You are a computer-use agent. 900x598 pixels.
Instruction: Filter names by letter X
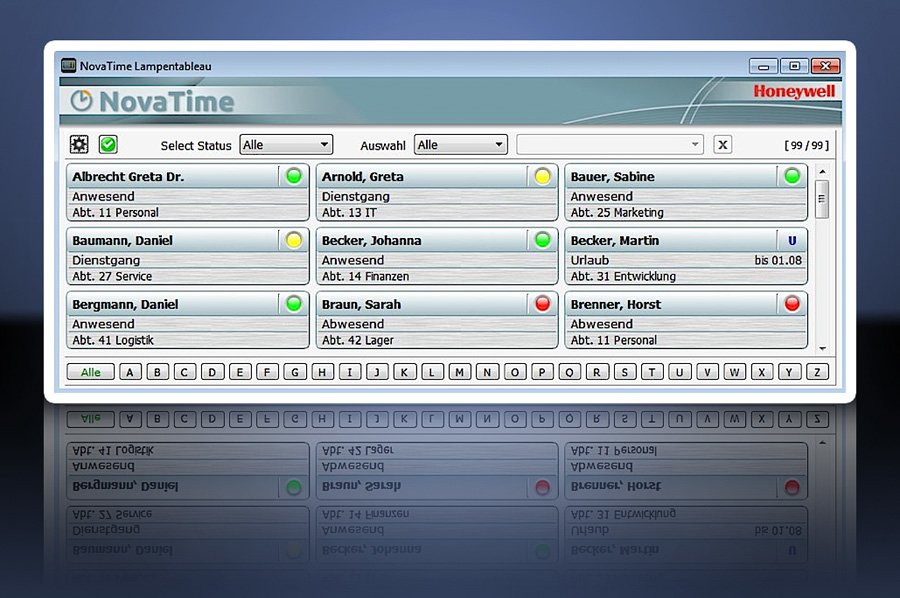click(x=762, y=372)
